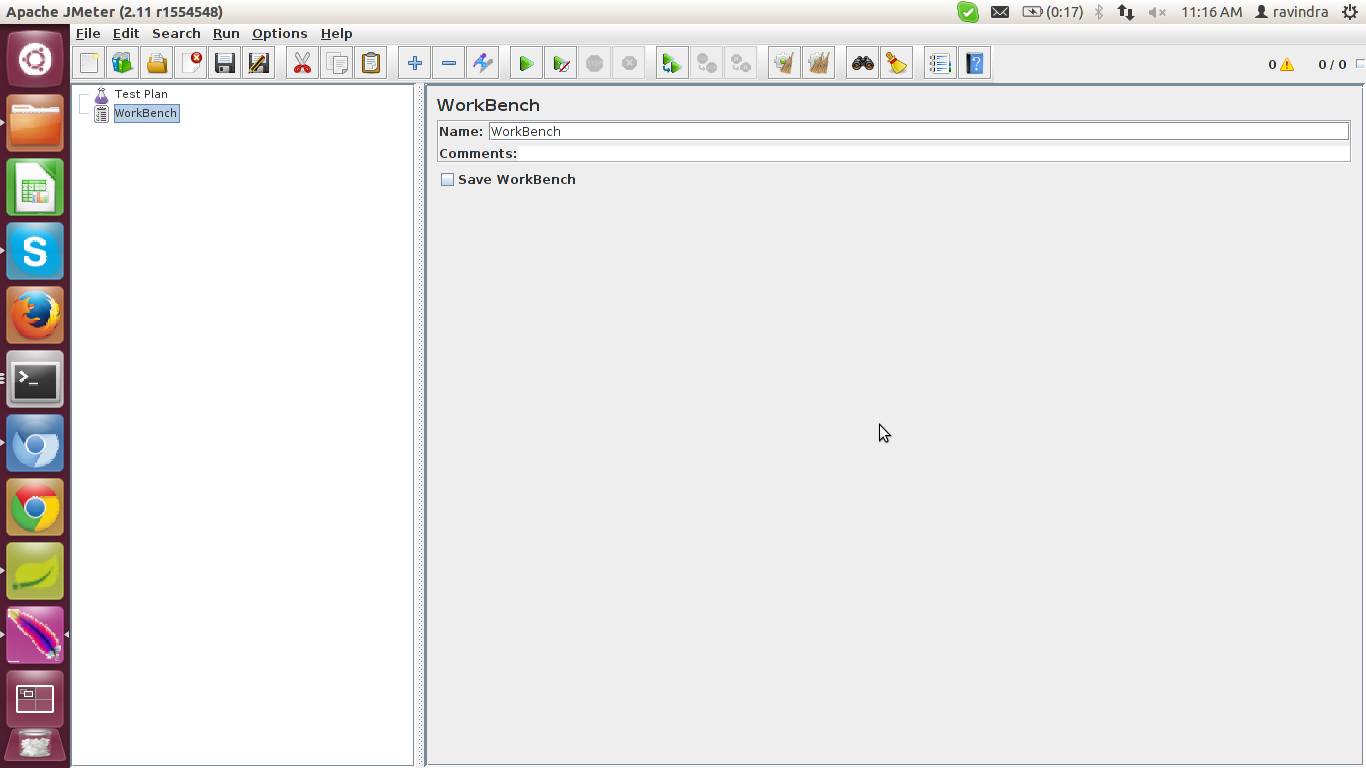Open the Templates icon in toolbar
Viewport: 1366px width, 768px height.
[x=123, y=64]
